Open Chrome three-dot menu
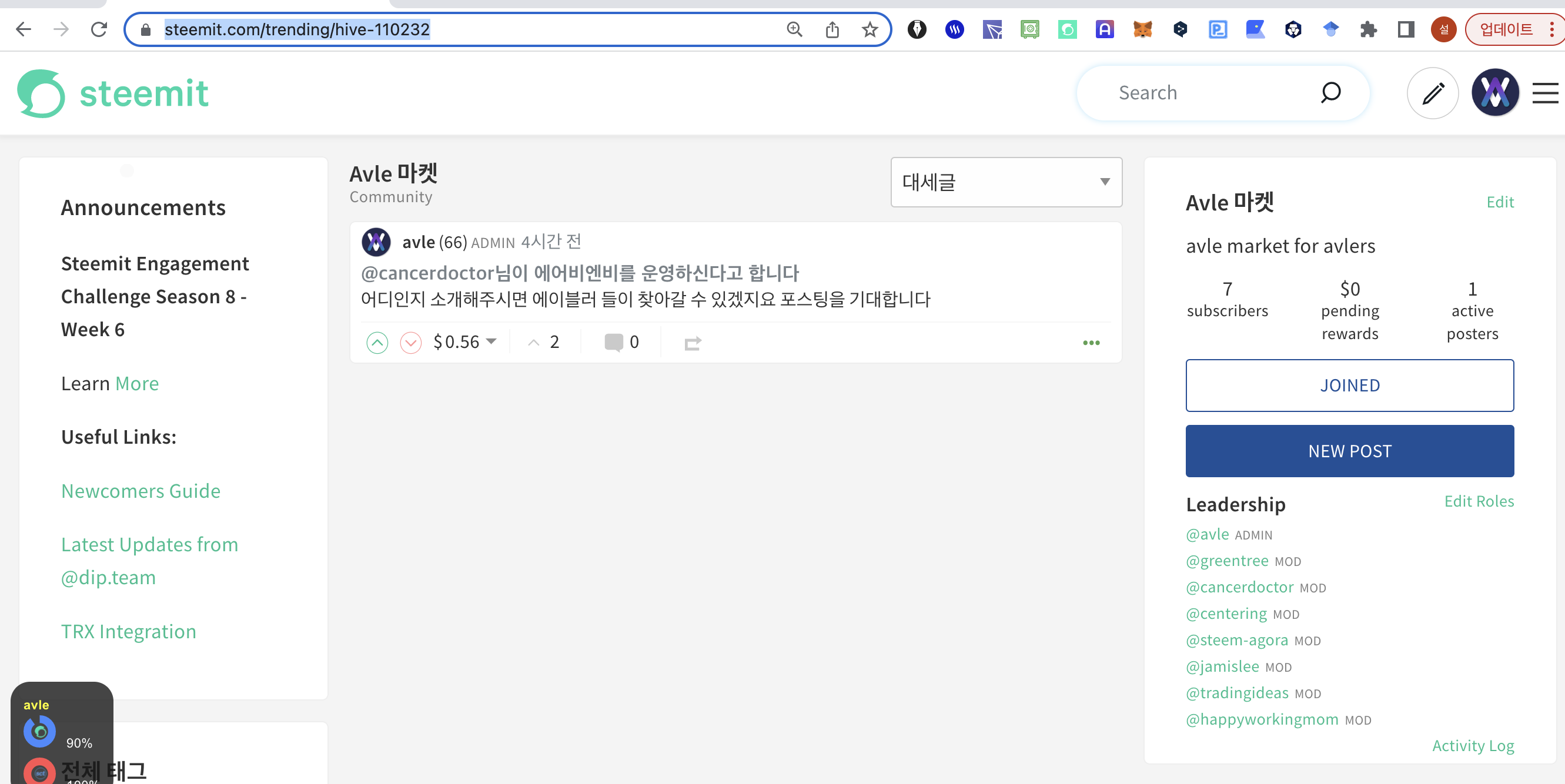This screenshot has height=784, width=1565. [x=1552, y=29]
